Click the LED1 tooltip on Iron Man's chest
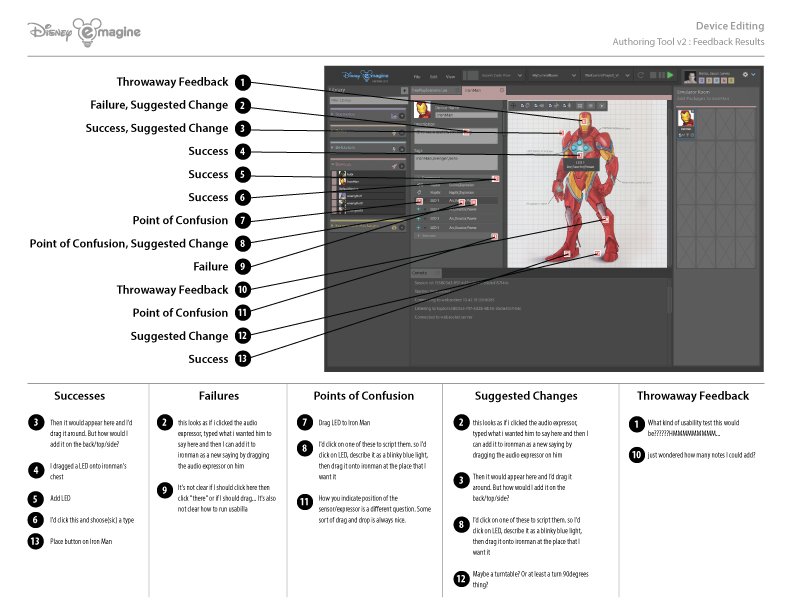792x612 pixels. click(581, 165)
